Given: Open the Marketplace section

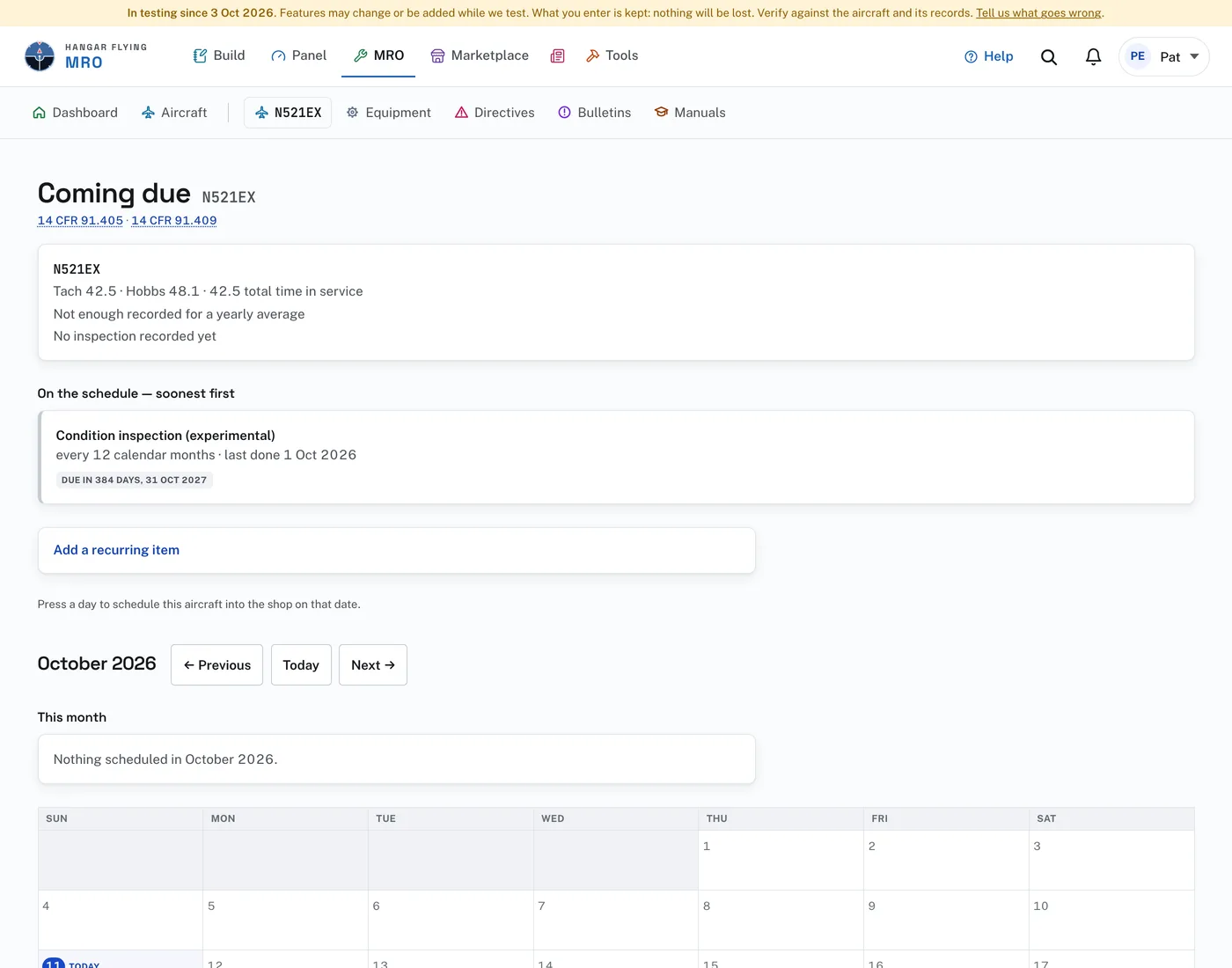Looking at the screenshot, I should pos(480,55).
